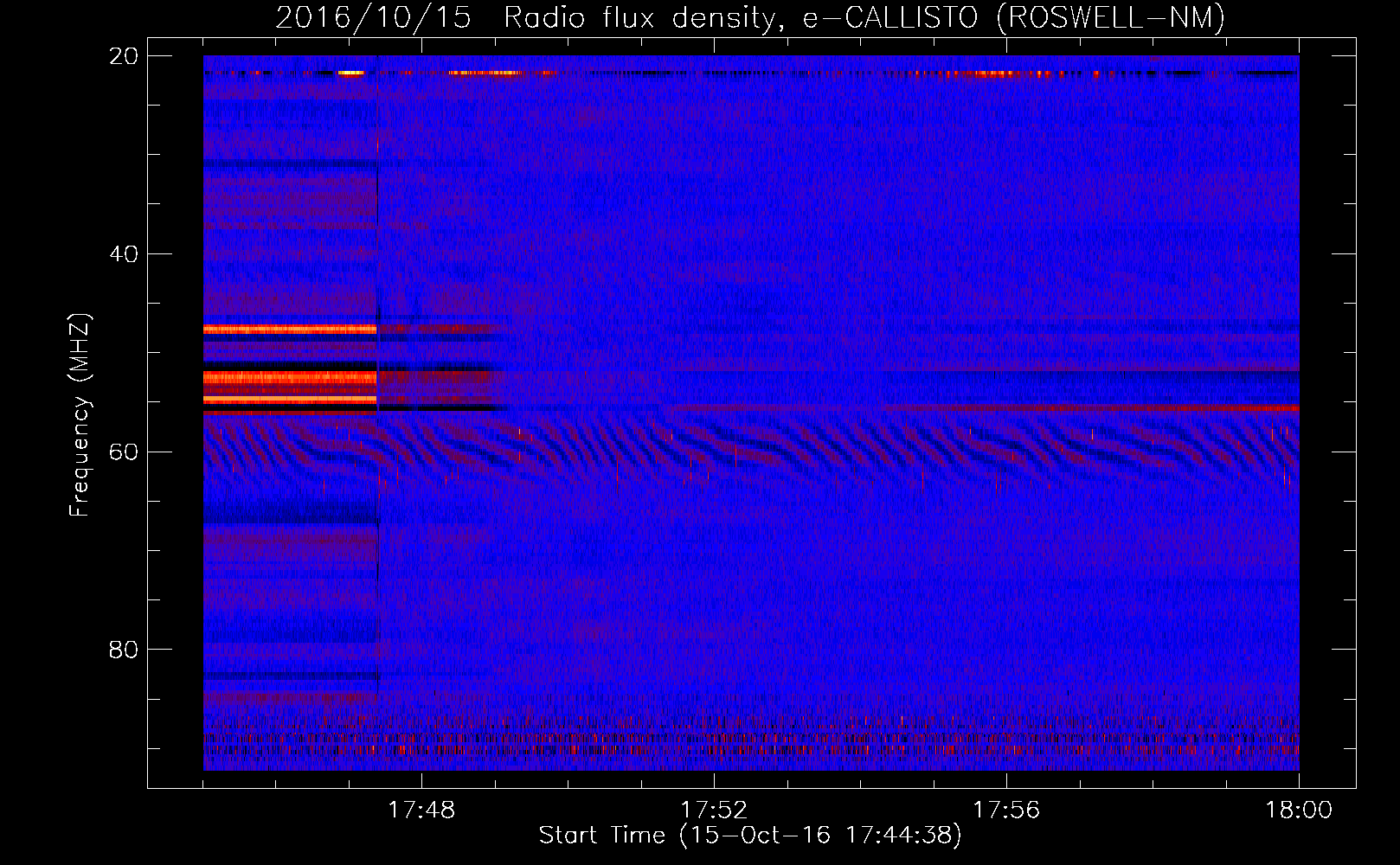Click the 18:00 time tick label
Image resolution: width=1400 pixels, height=865 pixels.
1299,811
